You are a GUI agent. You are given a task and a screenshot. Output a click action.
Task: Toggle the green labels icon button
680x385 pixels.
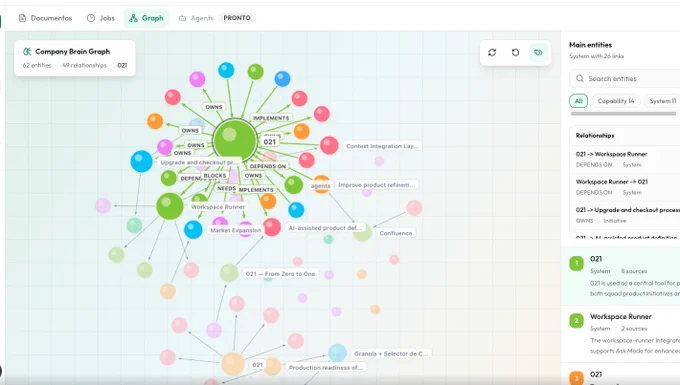click(x=538, y=52)
